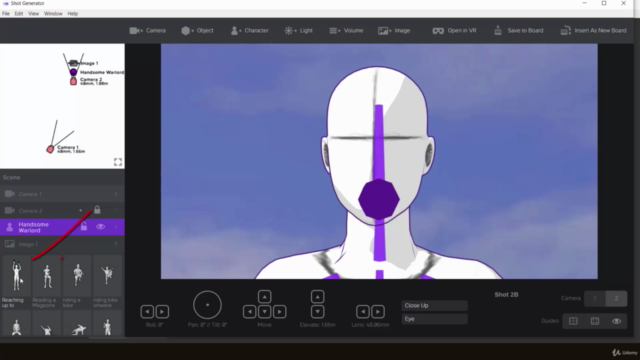
Task: Click Save to Board
Action: [x=518, y=31]
